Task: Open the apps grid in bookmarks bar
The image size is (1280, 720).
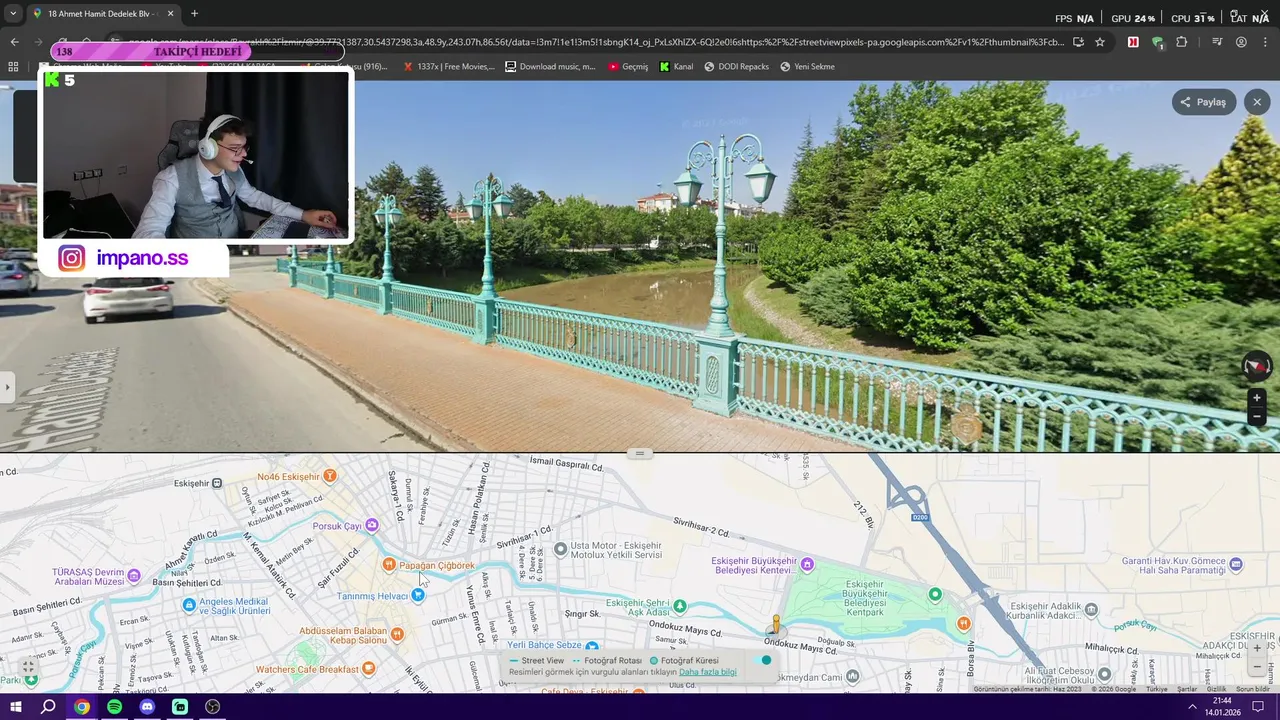Action: (13, 67)
